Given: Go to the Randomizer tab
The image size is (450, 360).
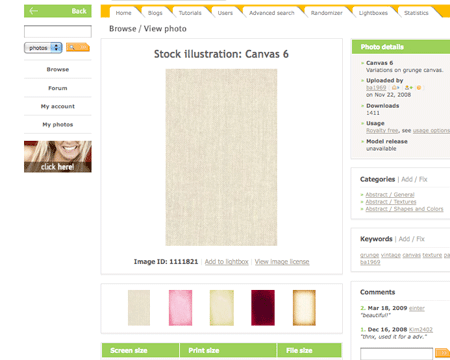Looking at the screenshot, I should point(326,13).
